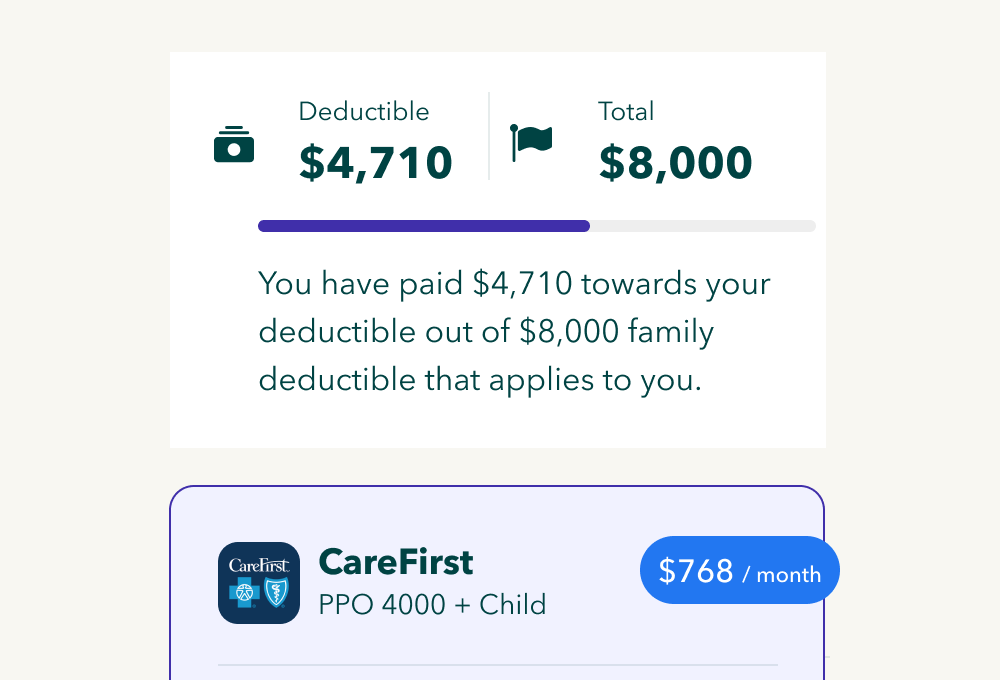Click the $8,000 total amount
This screenshot has width=1000, height=680.
pos(676,163)
